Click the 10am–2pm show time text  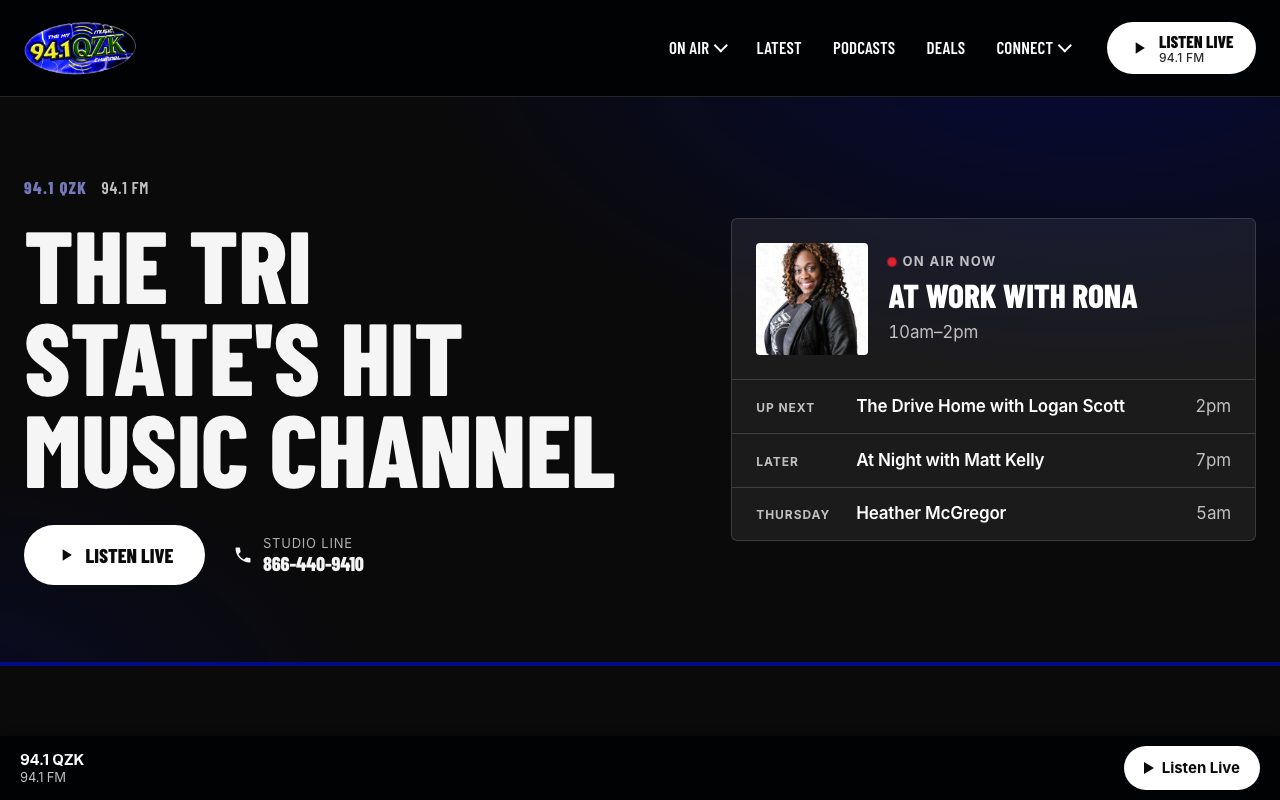[x=933, y=332]
